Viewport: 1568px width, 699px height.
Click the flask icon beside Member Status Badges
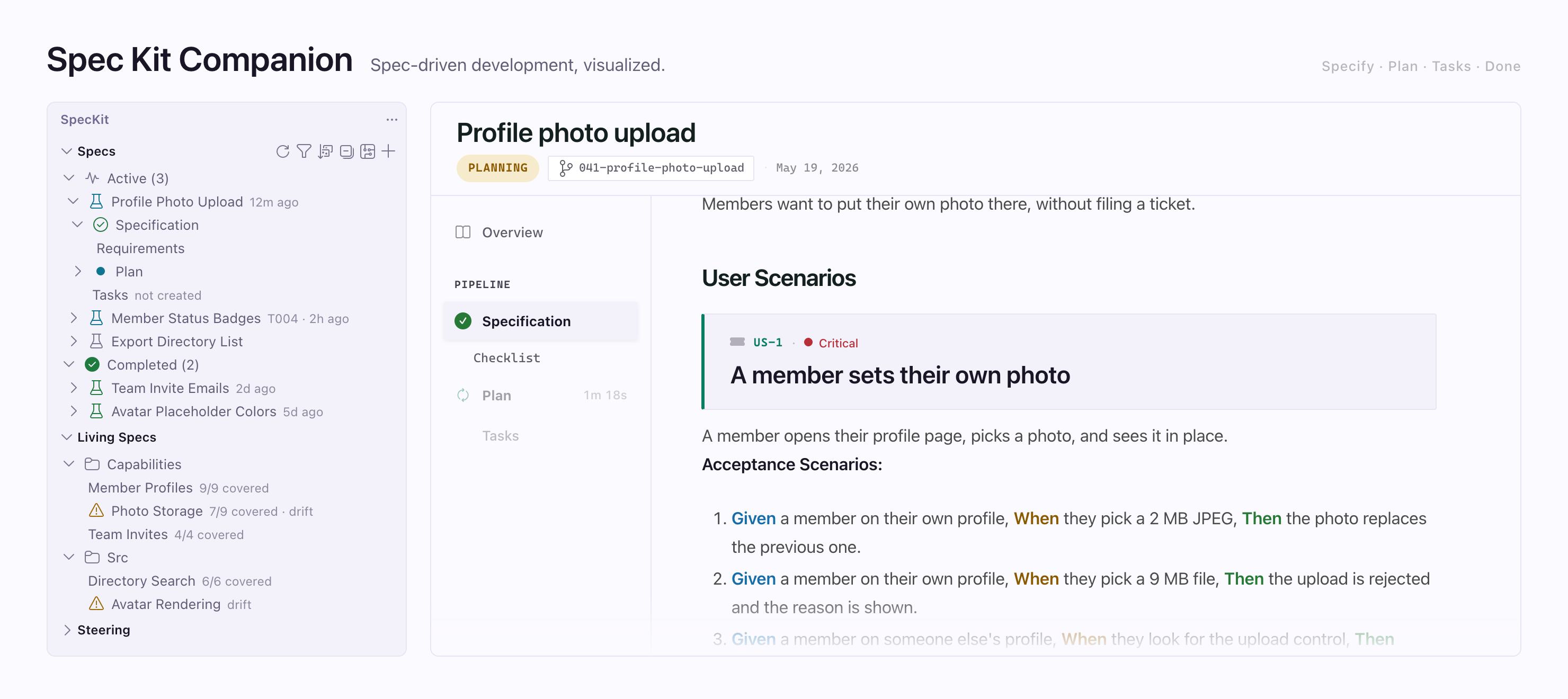tap(96, 318)
